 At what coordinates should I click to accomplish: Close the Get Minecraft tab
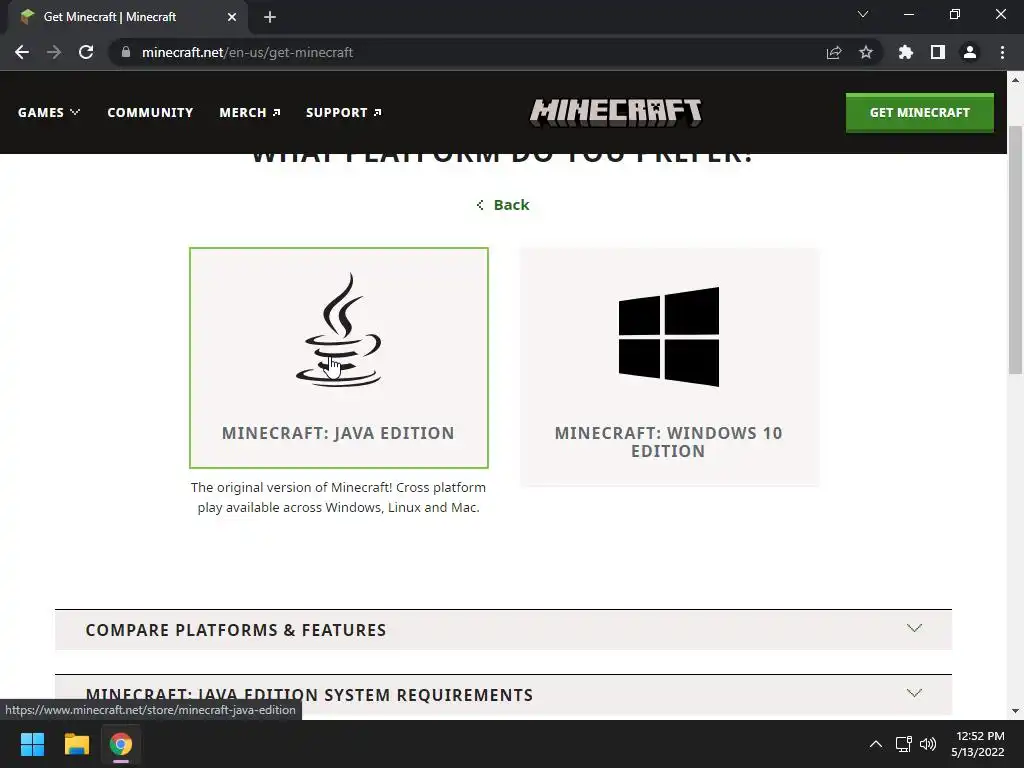(x=232, y=17)
